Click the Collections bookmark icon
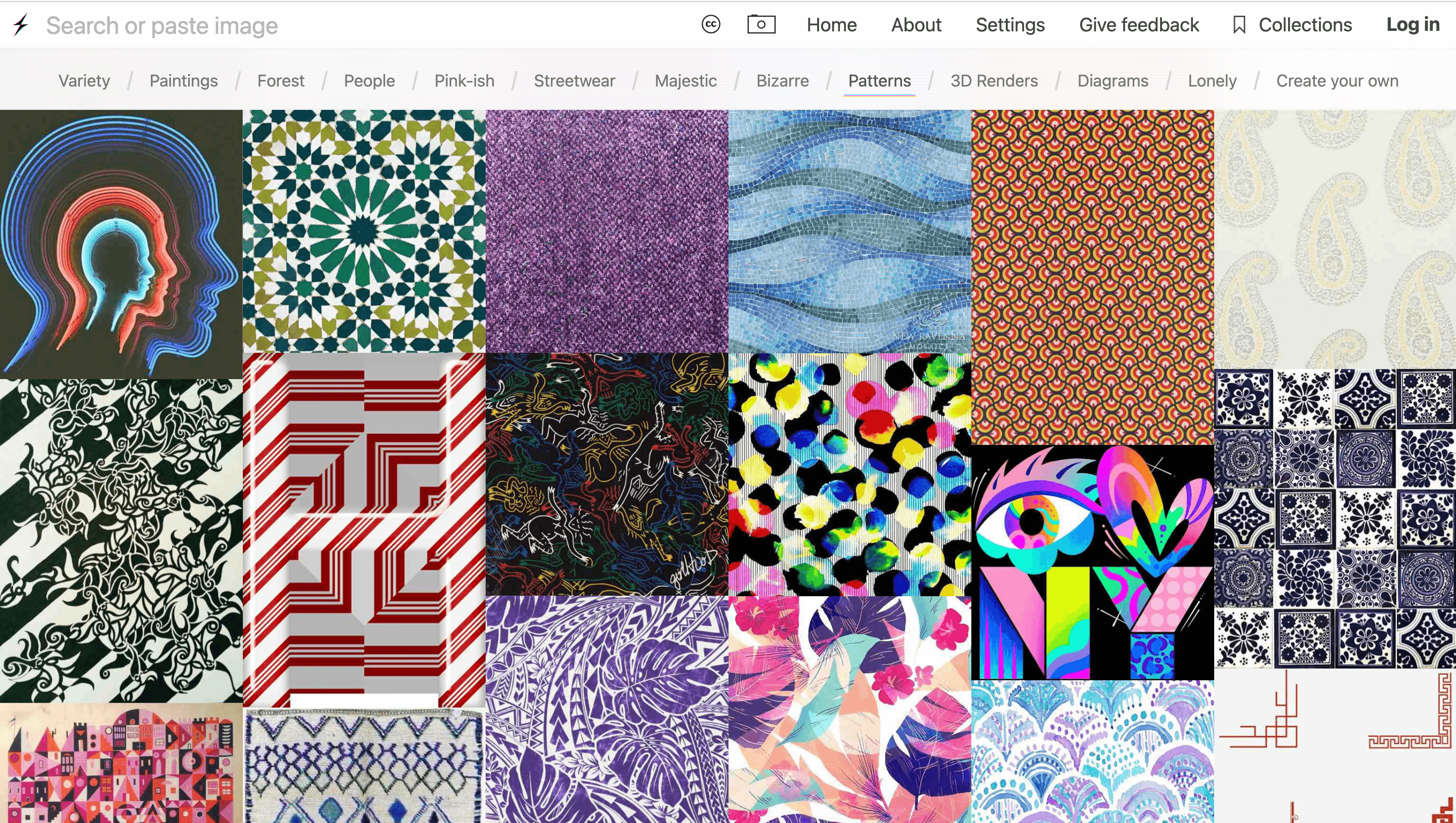This screenshot has width=1456, height=823. (1239, 25)
